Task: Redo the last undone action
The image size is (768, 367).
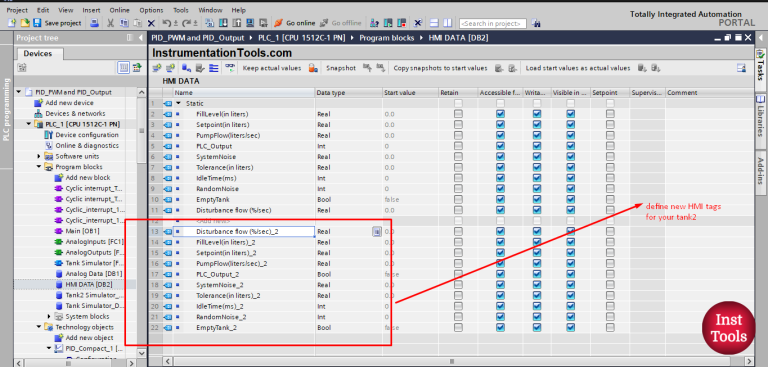Action: (x=186, y=23)
